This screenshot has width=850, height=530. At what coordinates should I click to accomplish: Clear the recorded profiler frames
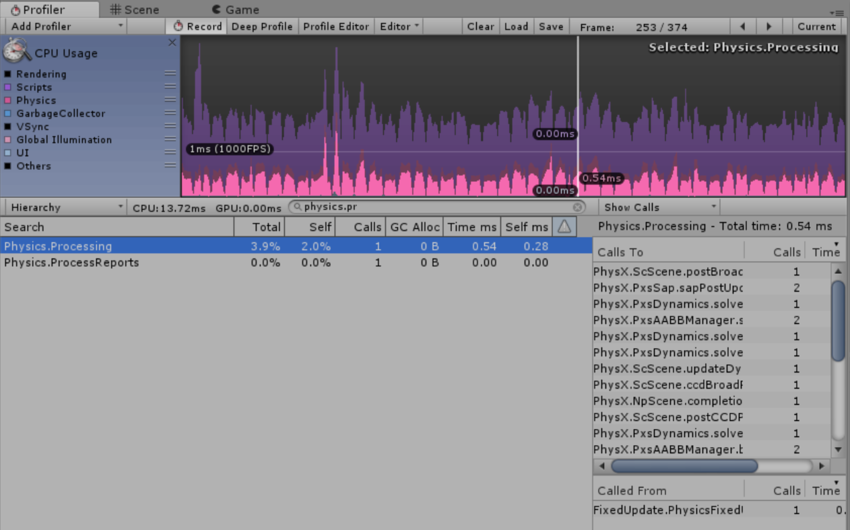(480, 27)
